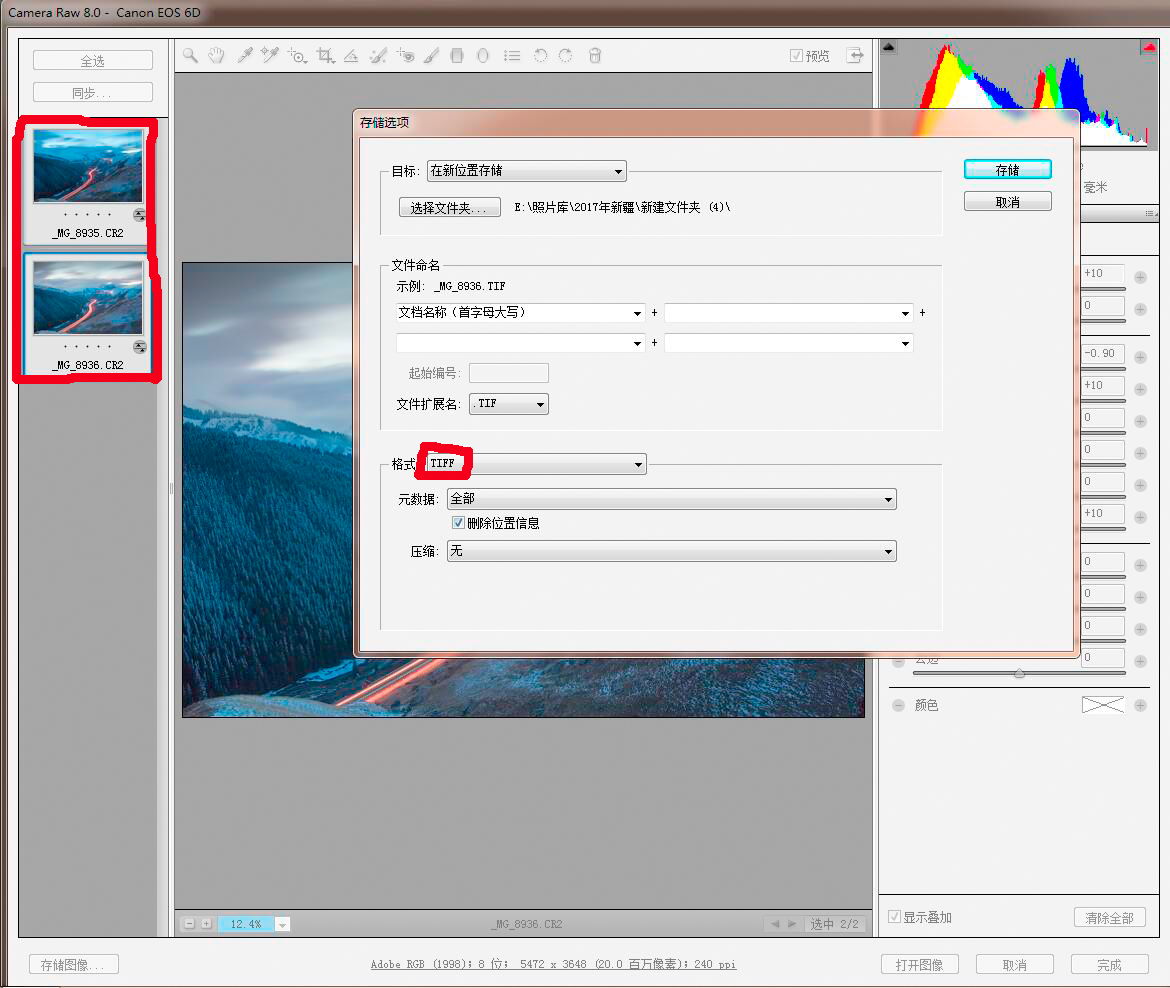Click the 同步... synchronize button

coord(93,93)
